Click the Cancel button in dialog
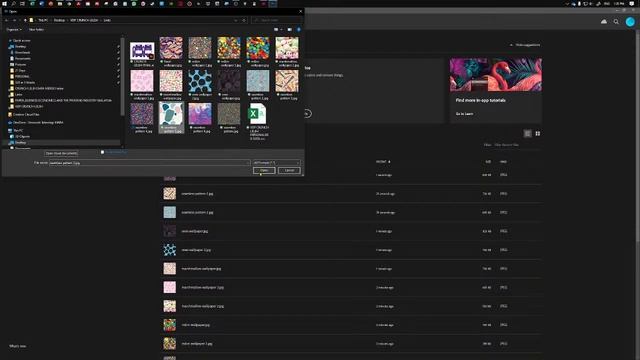Image resolution: width=640 pixels, height=360 pixels. tap(289, 170)
